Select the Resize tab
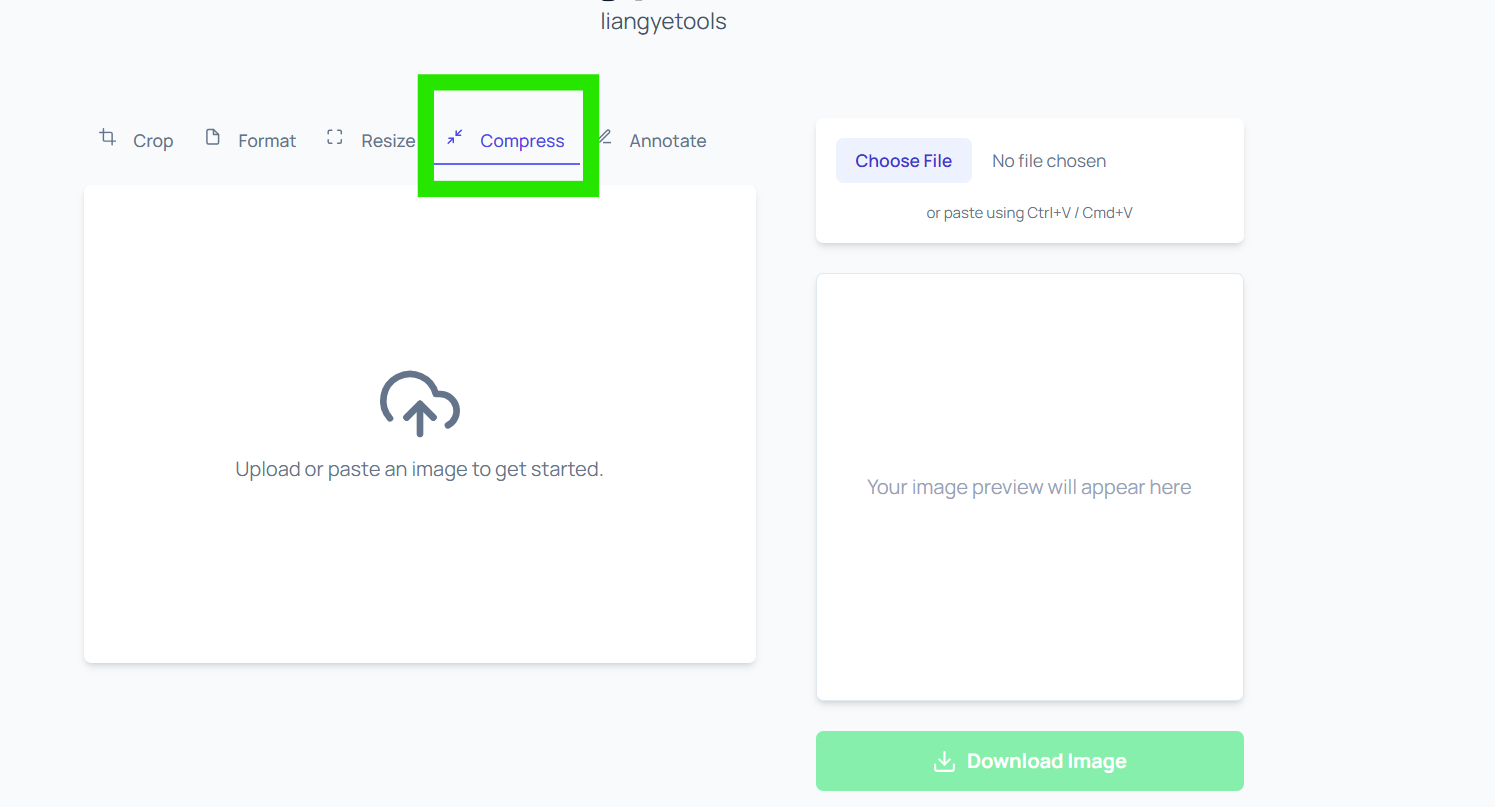The height and width of the screenshot is (807, 1495). 388,140
